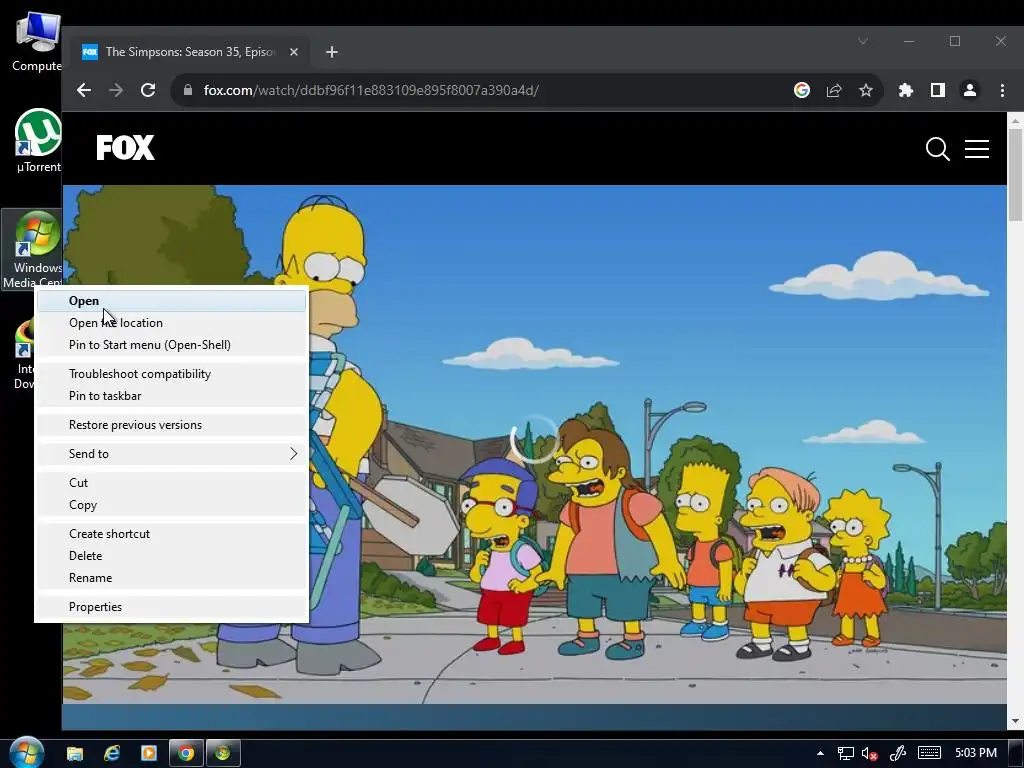Click the 5:03 PM clock
The image size is (1024, 768).
tap(976, 753)
